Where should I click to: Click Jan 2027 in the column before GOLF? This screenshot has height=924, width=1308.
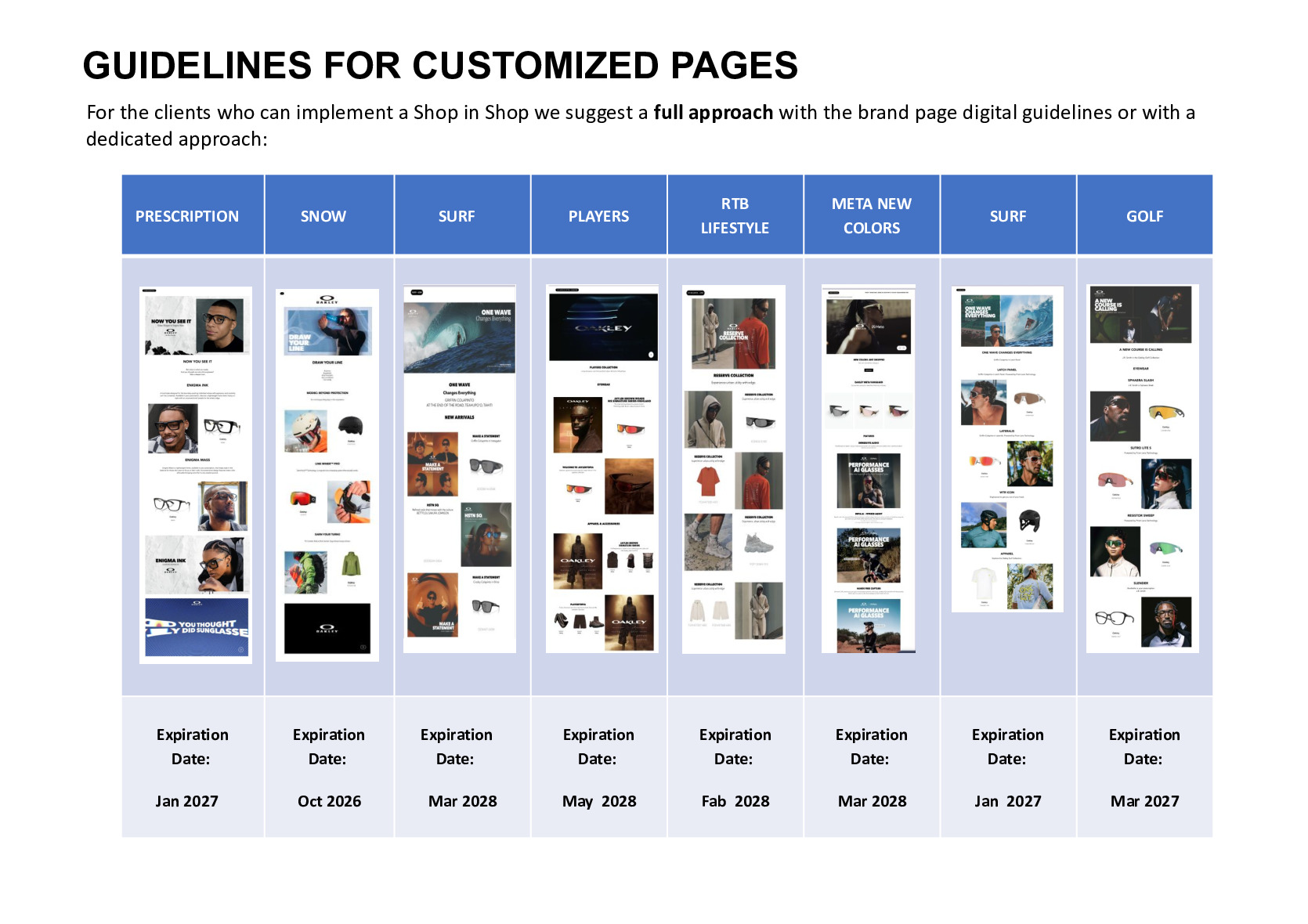point(1008,801)
